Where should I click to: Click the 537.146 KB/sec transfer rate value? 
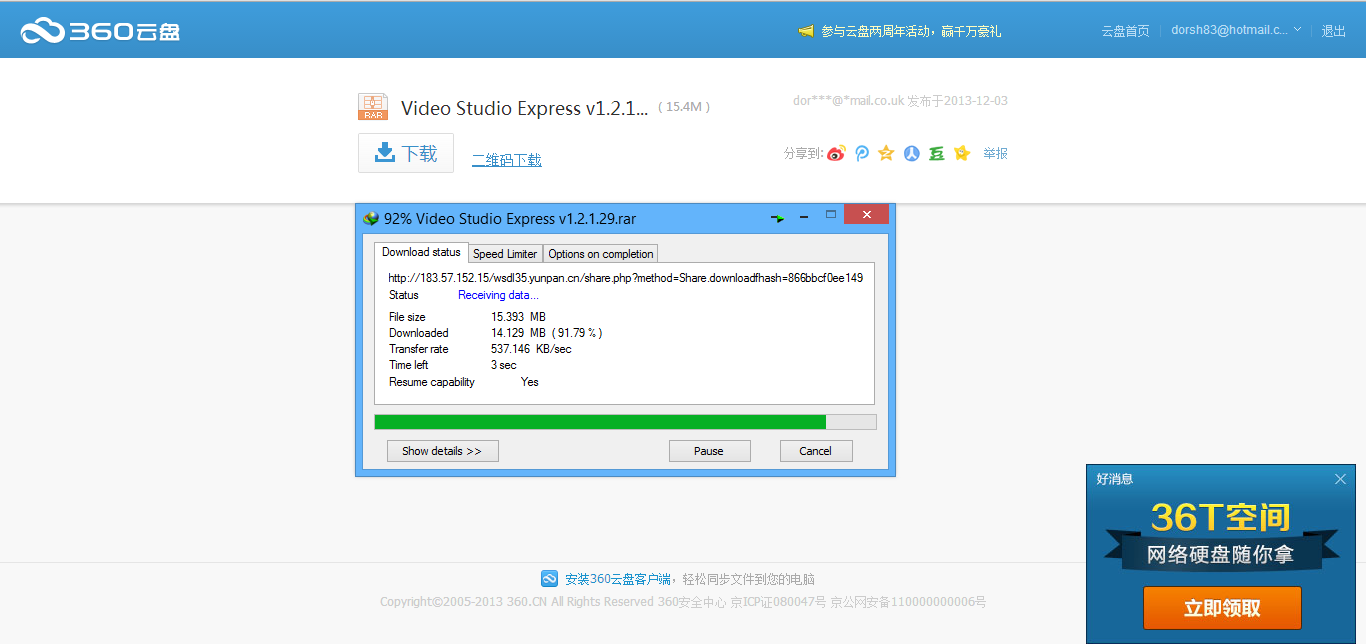[x=531, y=349]
